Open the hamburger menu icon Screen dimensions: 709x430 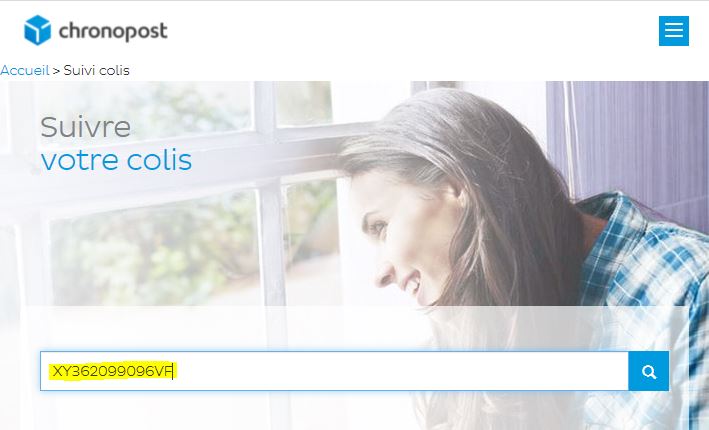point(673,31)
